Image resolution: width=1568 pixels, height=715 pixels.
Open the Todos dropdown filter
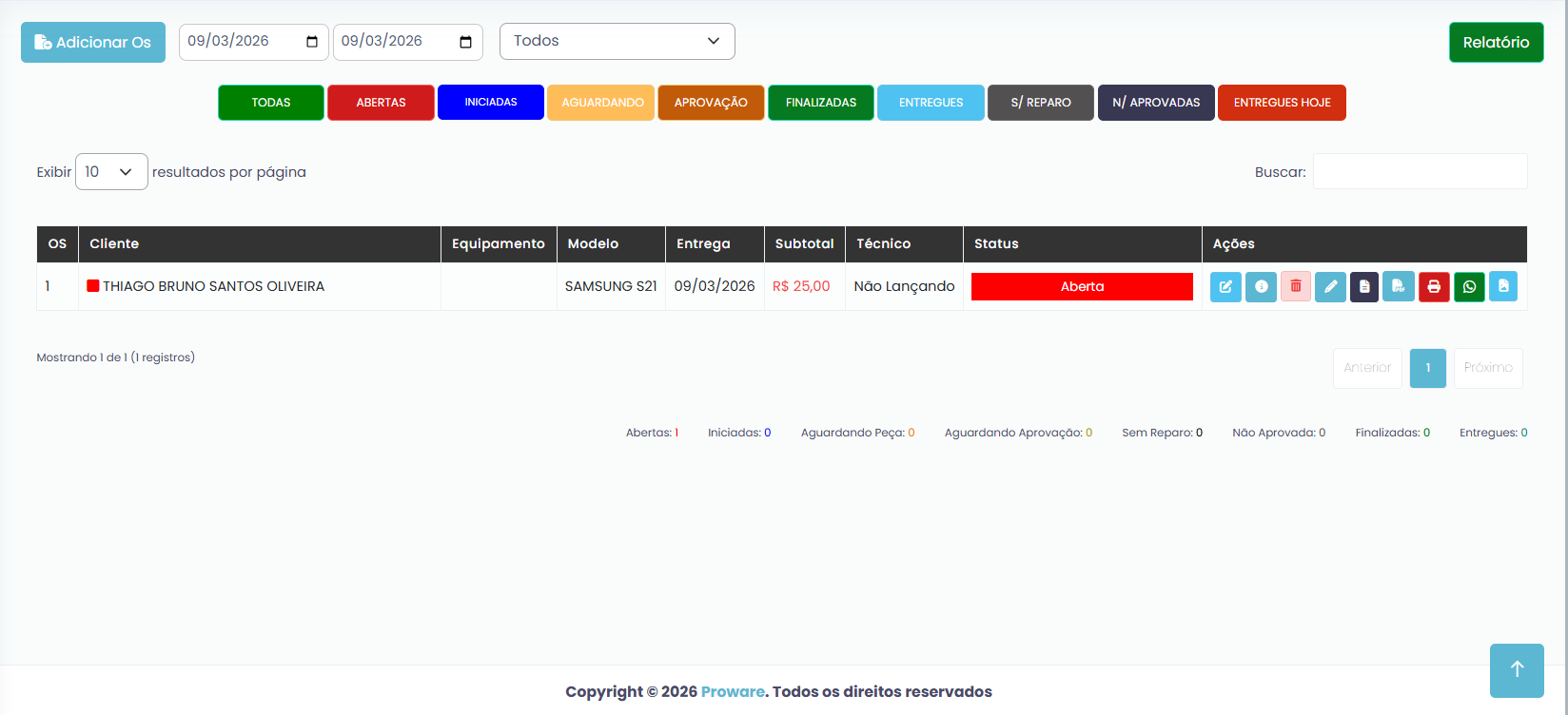tap(617, 41)
